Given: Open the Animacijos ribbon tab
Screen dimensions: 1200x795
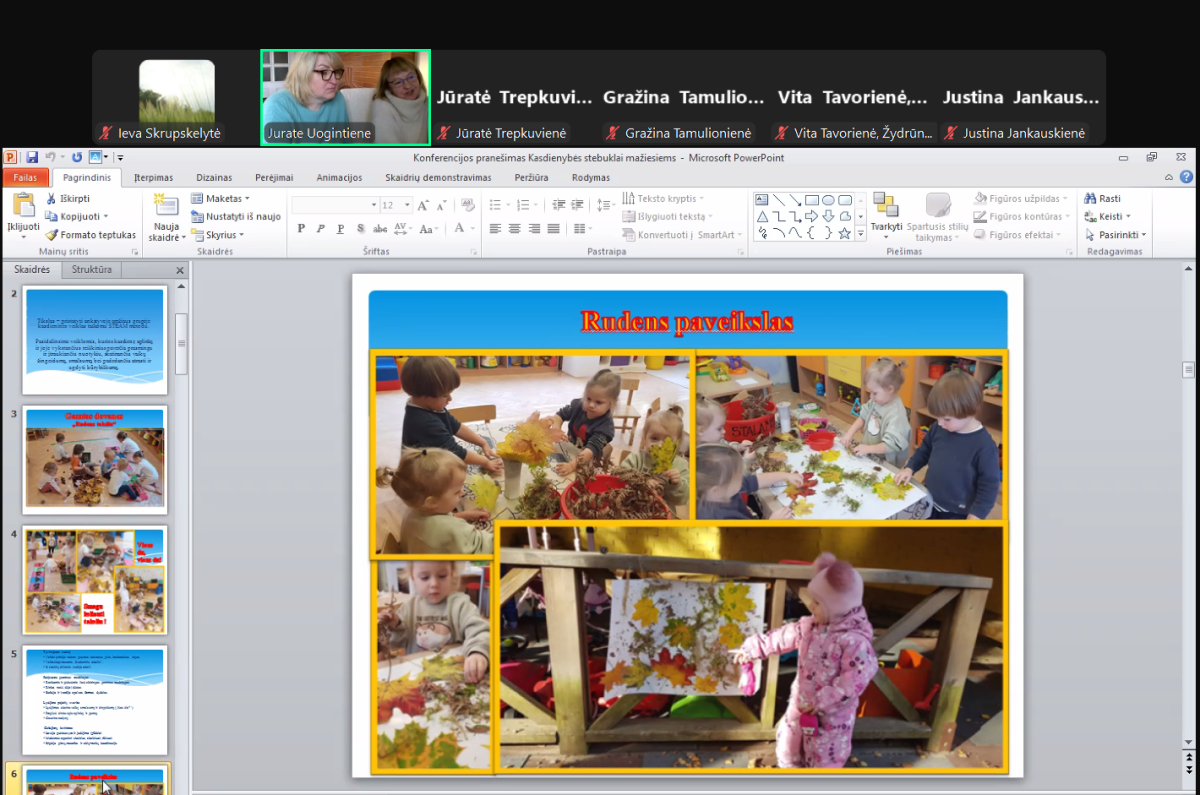Looking at the screenshot, I should point(339,178).
